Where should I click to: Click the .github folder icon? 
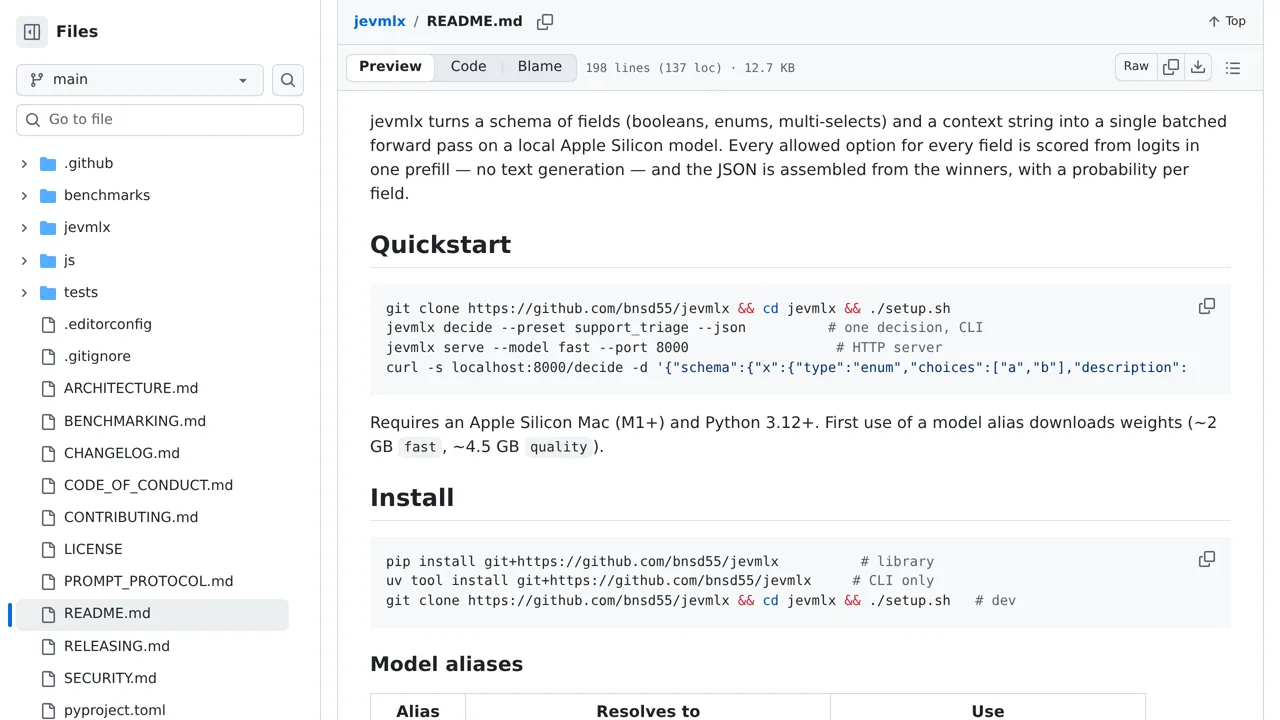pos(48,163)
